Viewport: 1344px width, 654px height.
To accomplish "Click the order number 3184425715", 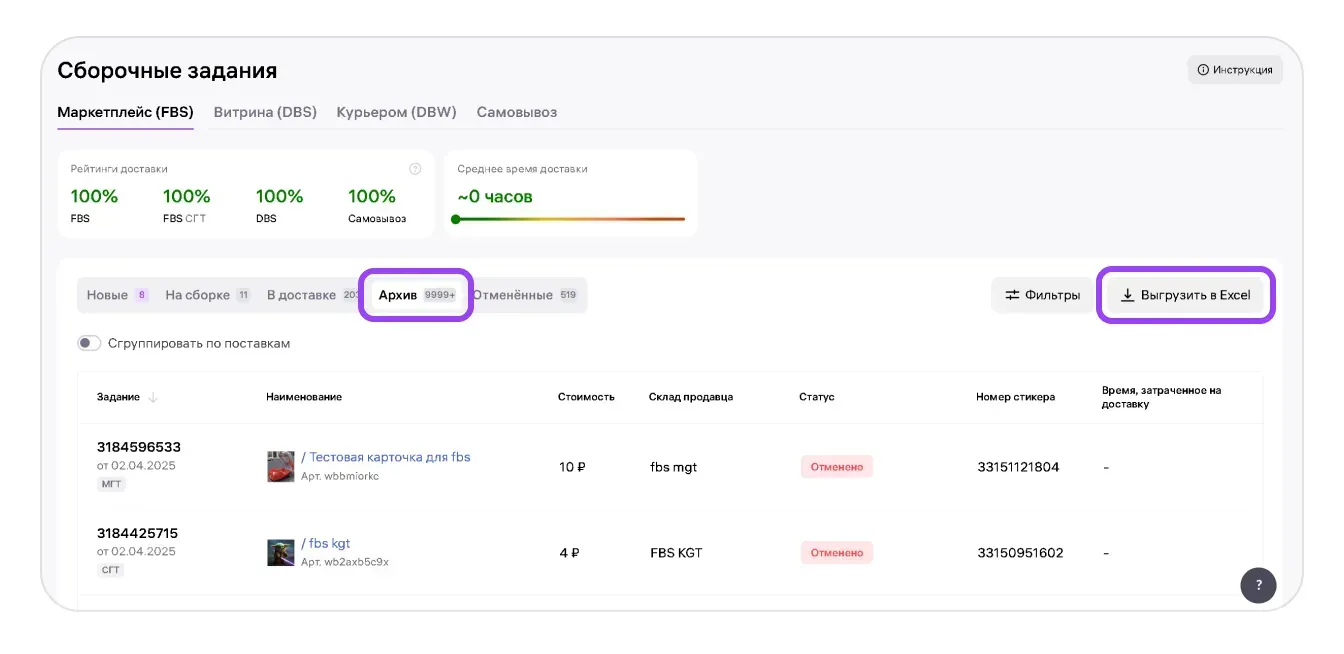I will (x=137, y=533).
